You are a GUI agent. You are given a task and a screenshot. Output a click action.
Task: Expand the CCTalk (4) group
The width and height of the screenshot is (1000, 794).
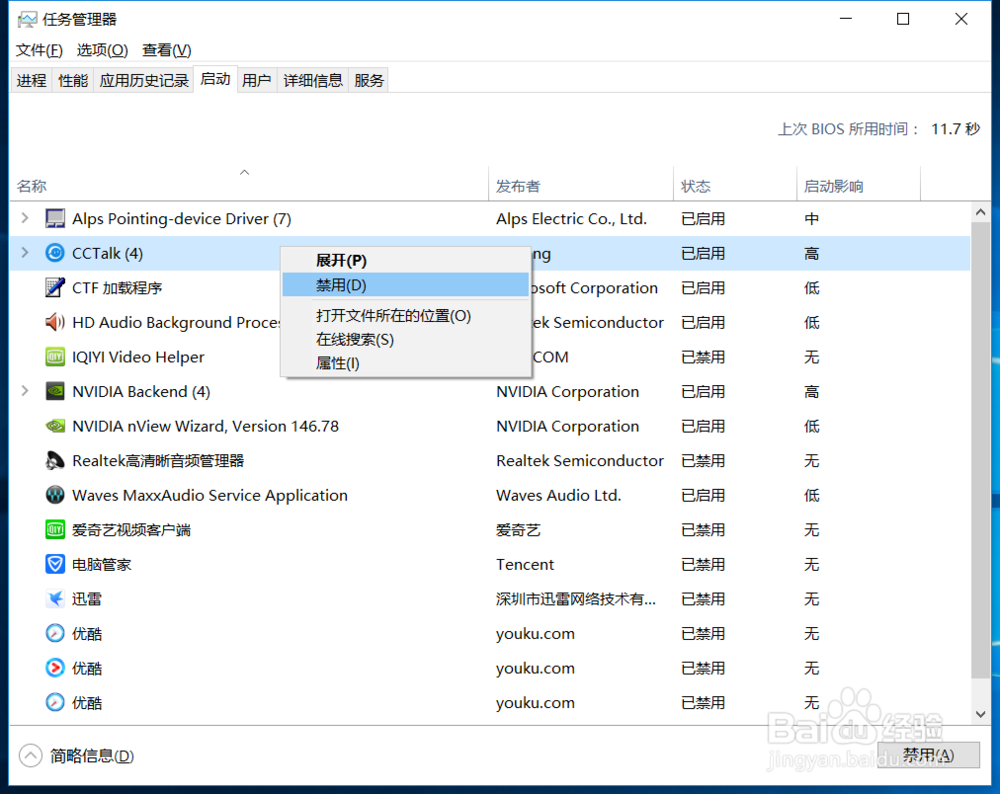pos(25,253)
